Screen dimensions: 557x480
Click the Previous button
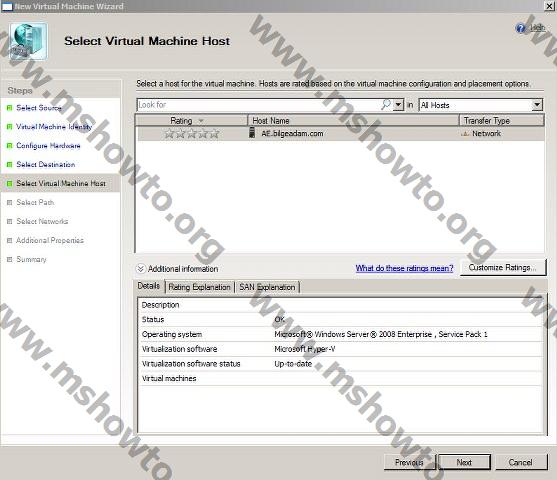(x=410, y=462)
